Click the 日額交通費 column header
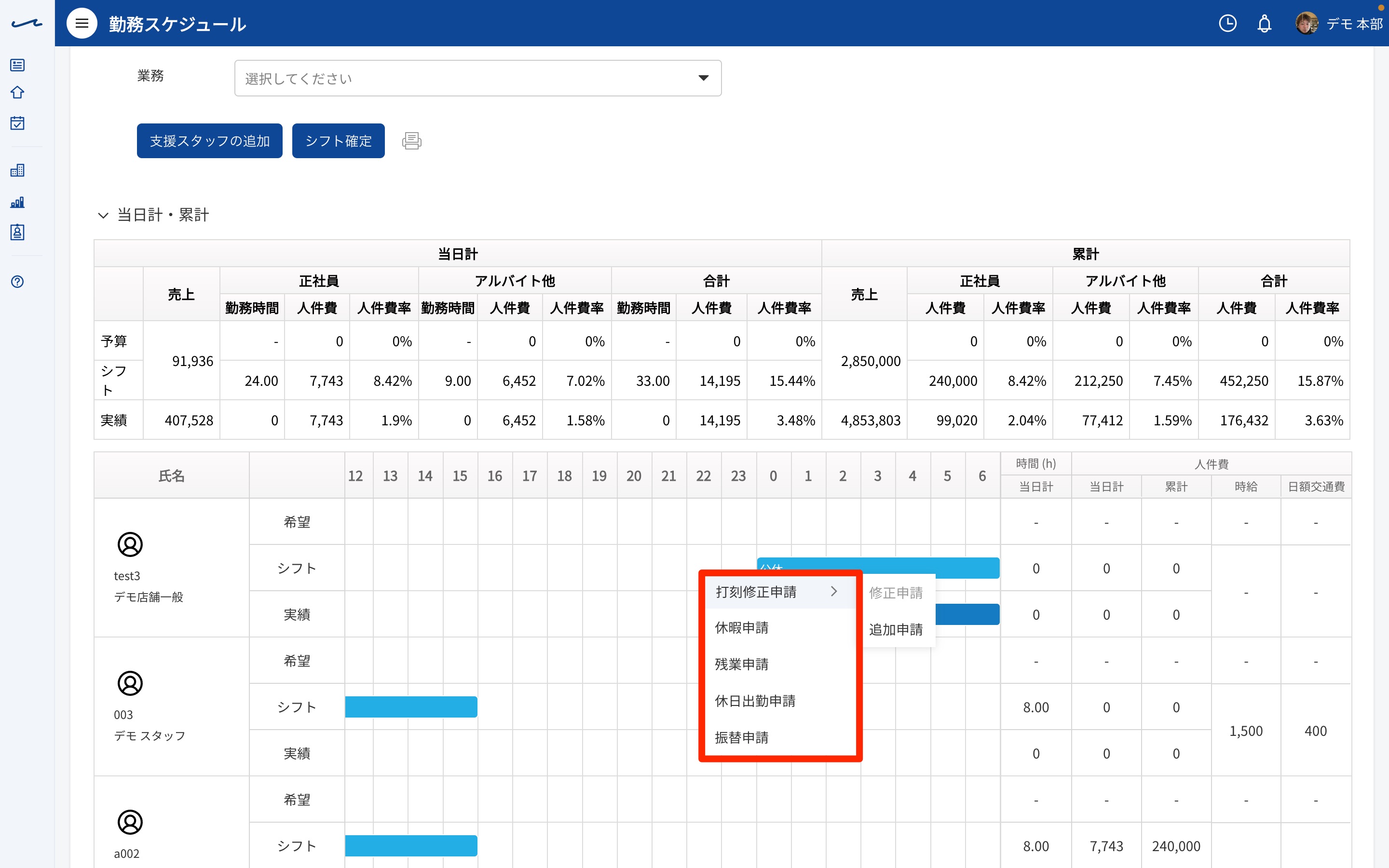This screenshot has width=1389, height=868. pos(1316,487)
